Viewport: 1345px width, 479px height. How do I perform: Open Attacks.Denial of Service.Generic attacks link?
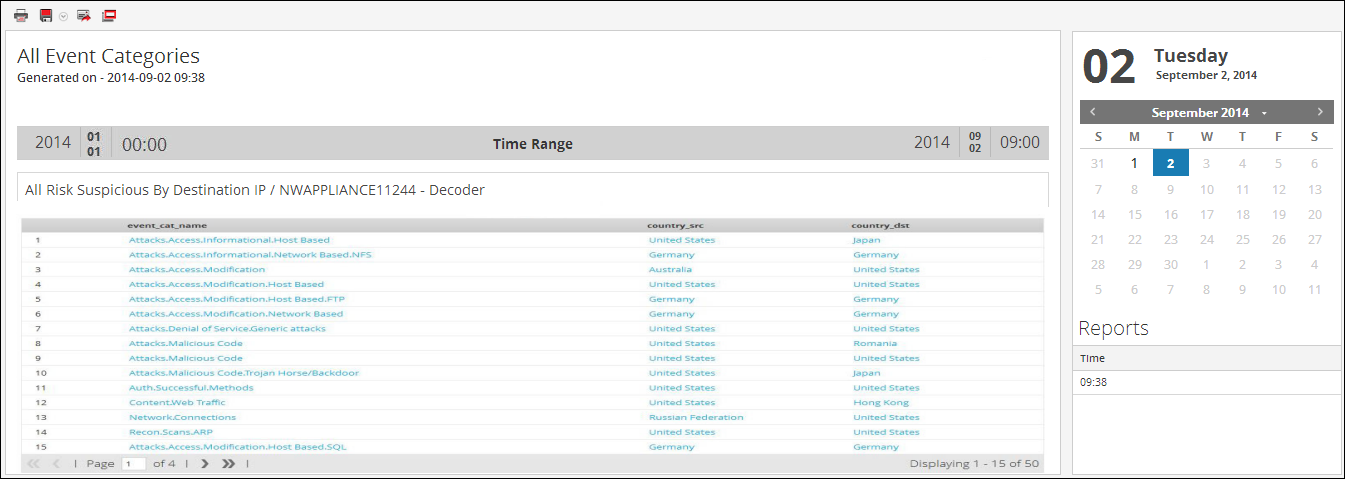coord(227,328)
